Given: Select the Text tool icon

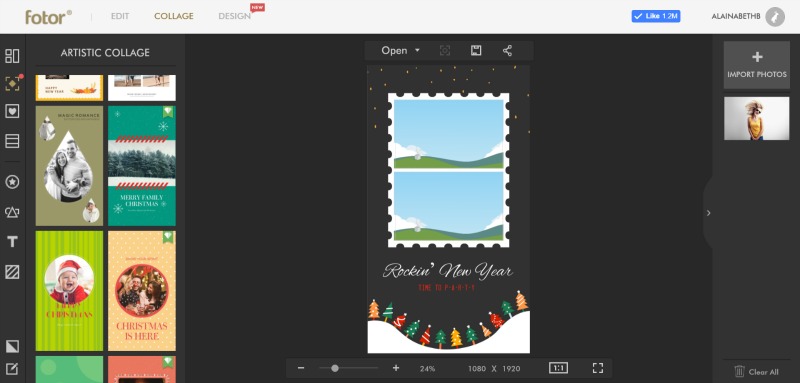Looking at the screenshot, I should point(12,242).
